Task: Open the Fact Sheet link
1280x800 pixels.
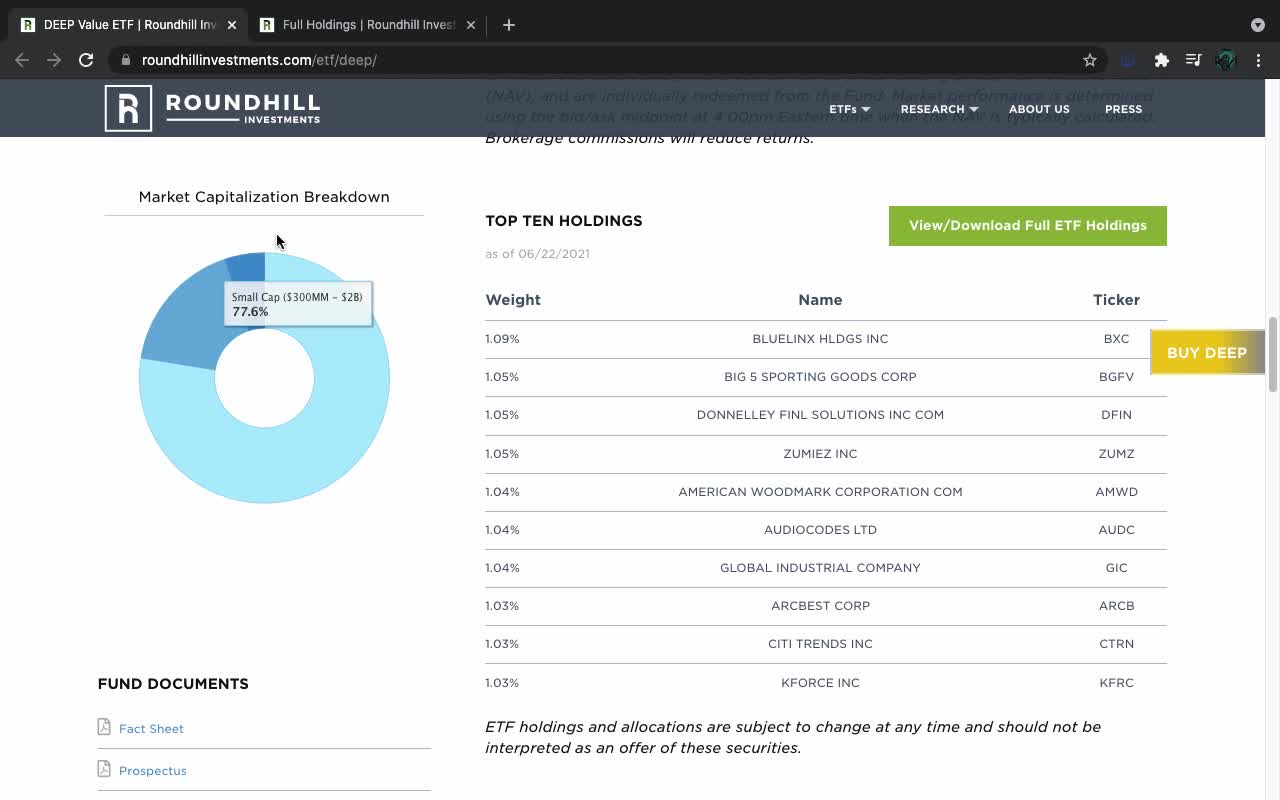Action: 151,729
